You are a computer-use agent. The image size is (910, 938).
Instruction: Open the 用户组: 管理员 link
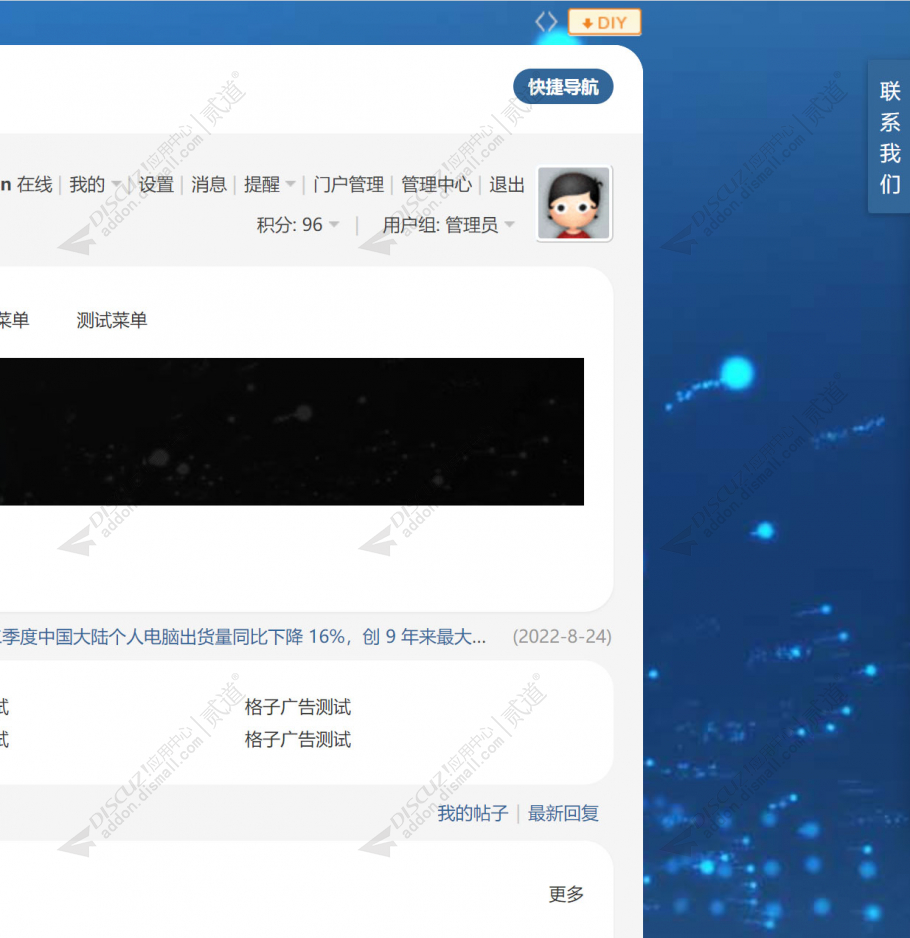click(x=440, y=225)
